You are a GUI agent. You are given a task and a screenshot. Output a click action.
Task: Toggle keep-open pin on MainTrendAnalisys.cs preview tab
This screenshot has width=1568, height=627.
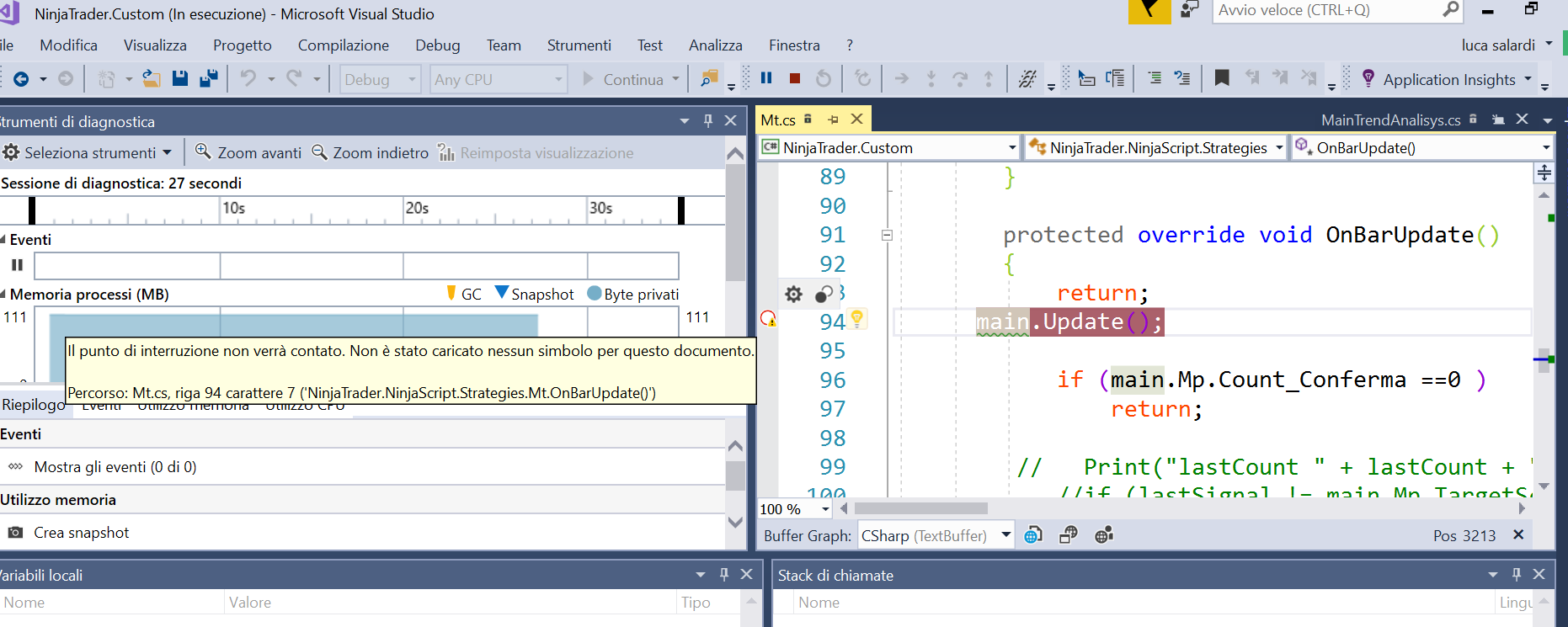pos(1498,120)
